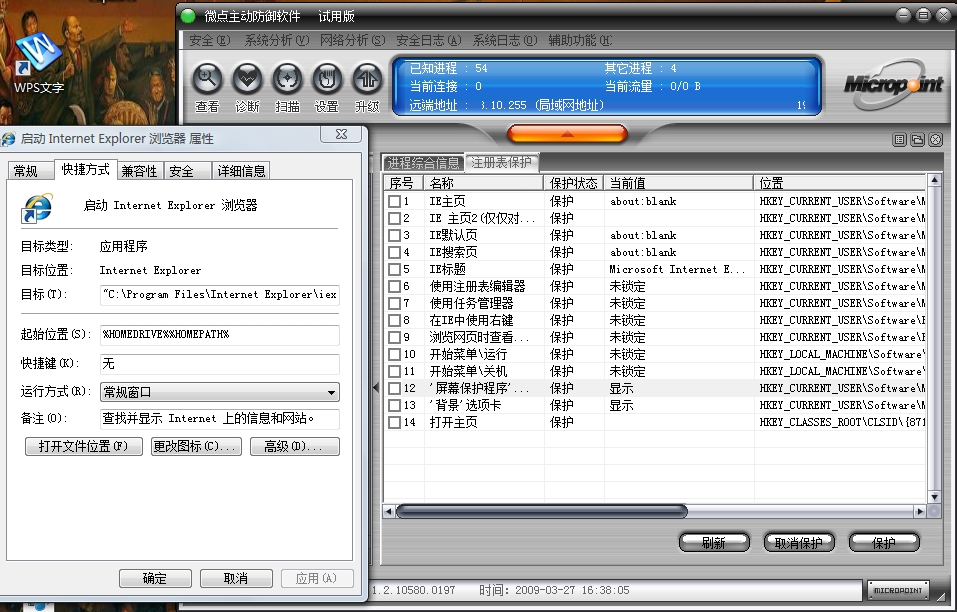Open the 系统分析(V) menu
This screenshot has width=957, height=612.
[277, 40]
